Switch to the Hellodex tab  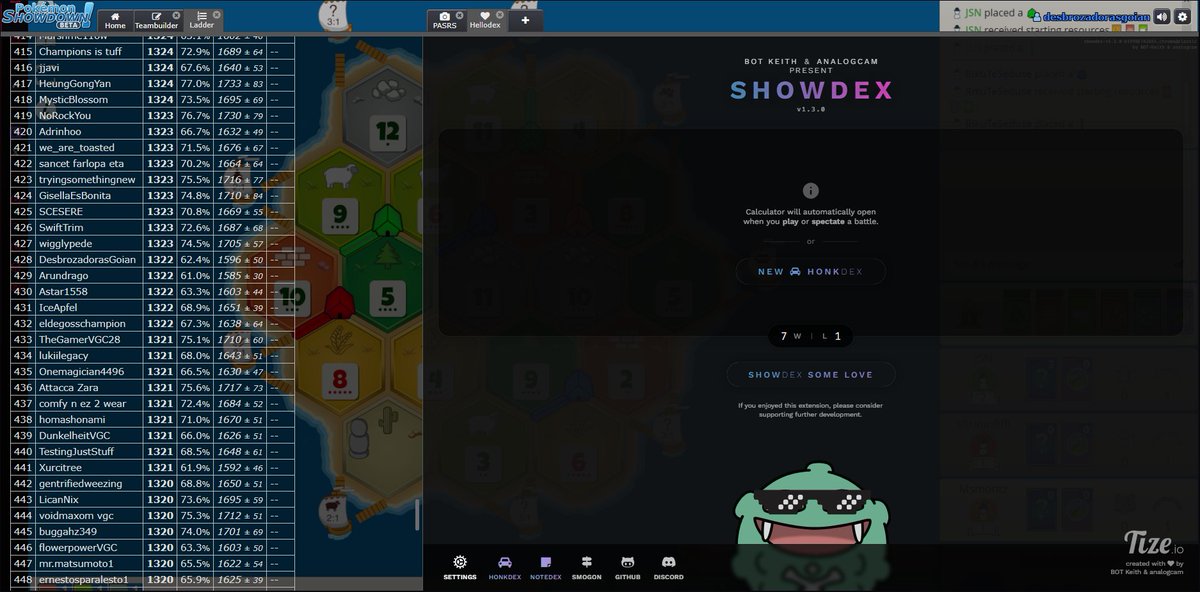(485, 20)
